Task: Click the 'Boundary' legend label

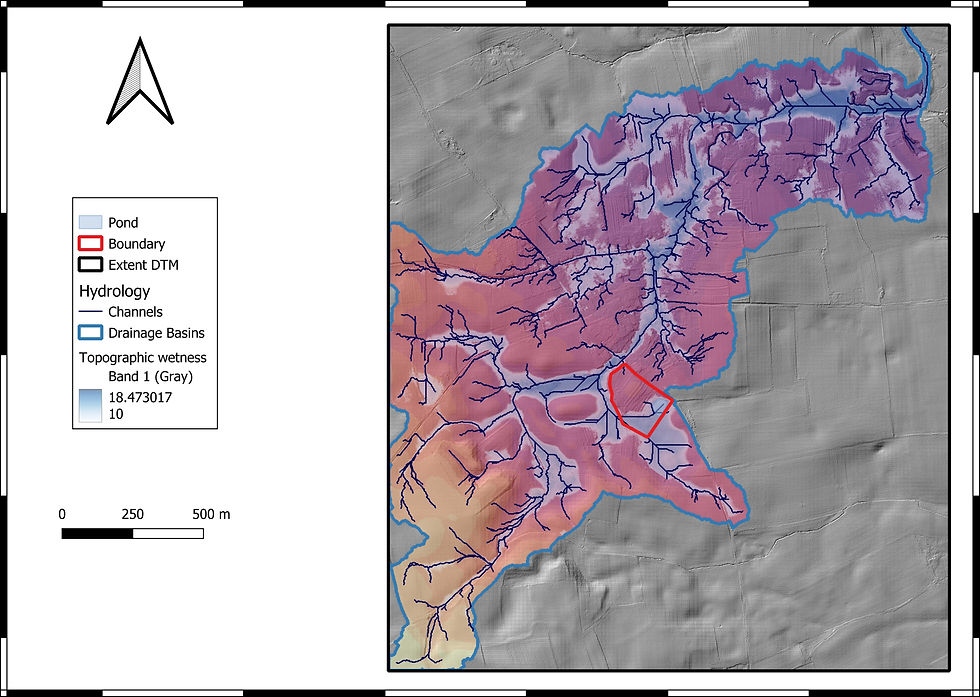Action: 136,244
